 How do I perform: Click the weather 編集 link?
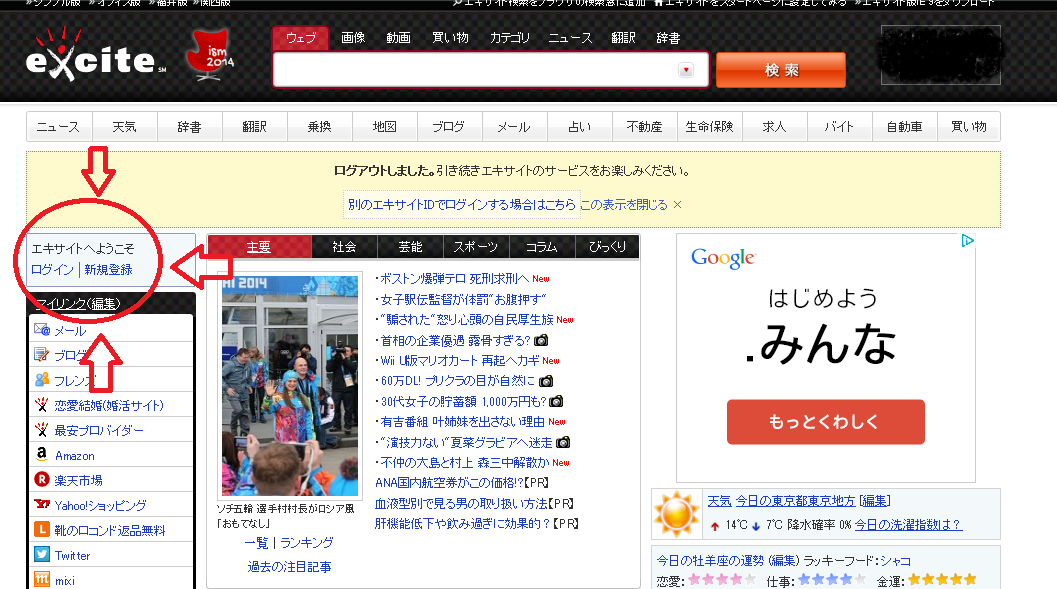coord(874,501)
